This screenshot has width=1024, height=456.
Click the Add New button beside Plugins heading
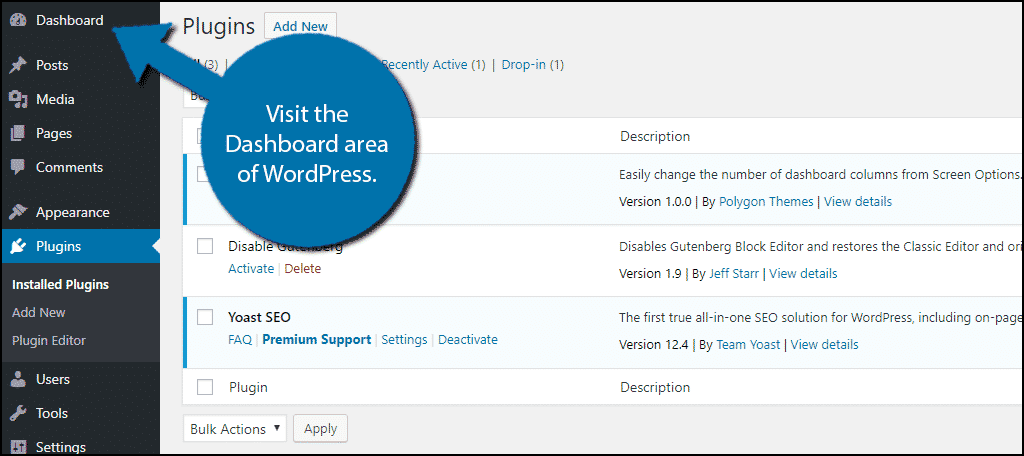300,27
